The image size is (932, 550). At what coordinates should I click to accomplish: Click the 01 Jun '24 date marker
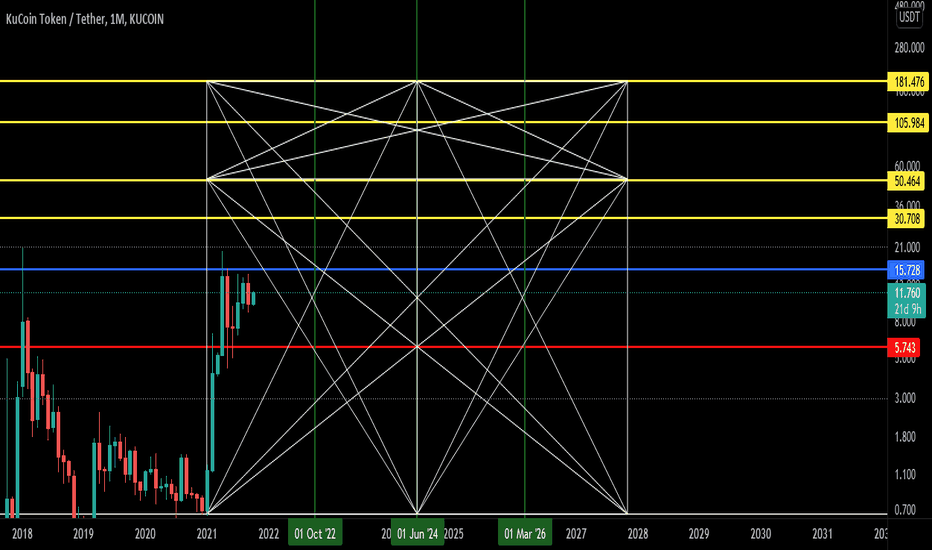[417, 533]
